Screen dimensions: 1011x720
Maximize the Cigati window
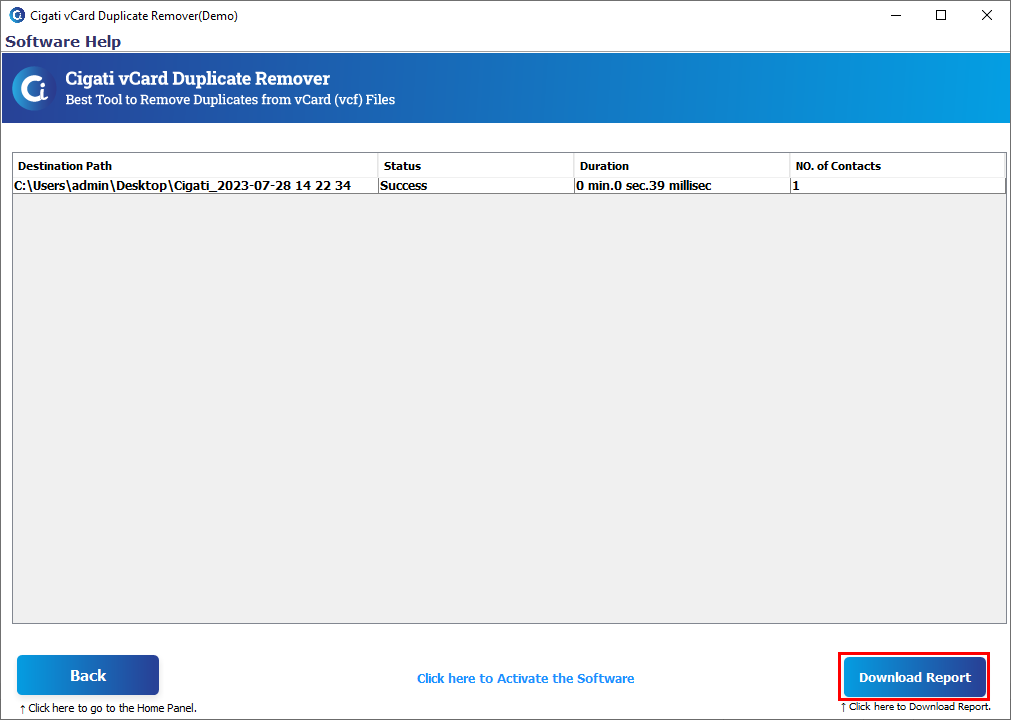click(941, 15)
